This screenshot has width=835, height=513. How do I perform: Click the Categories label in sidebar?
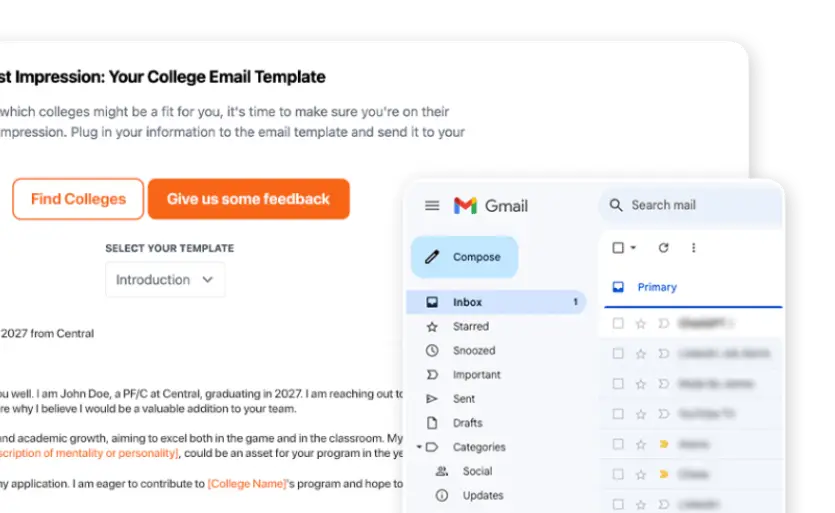[479, 447]
